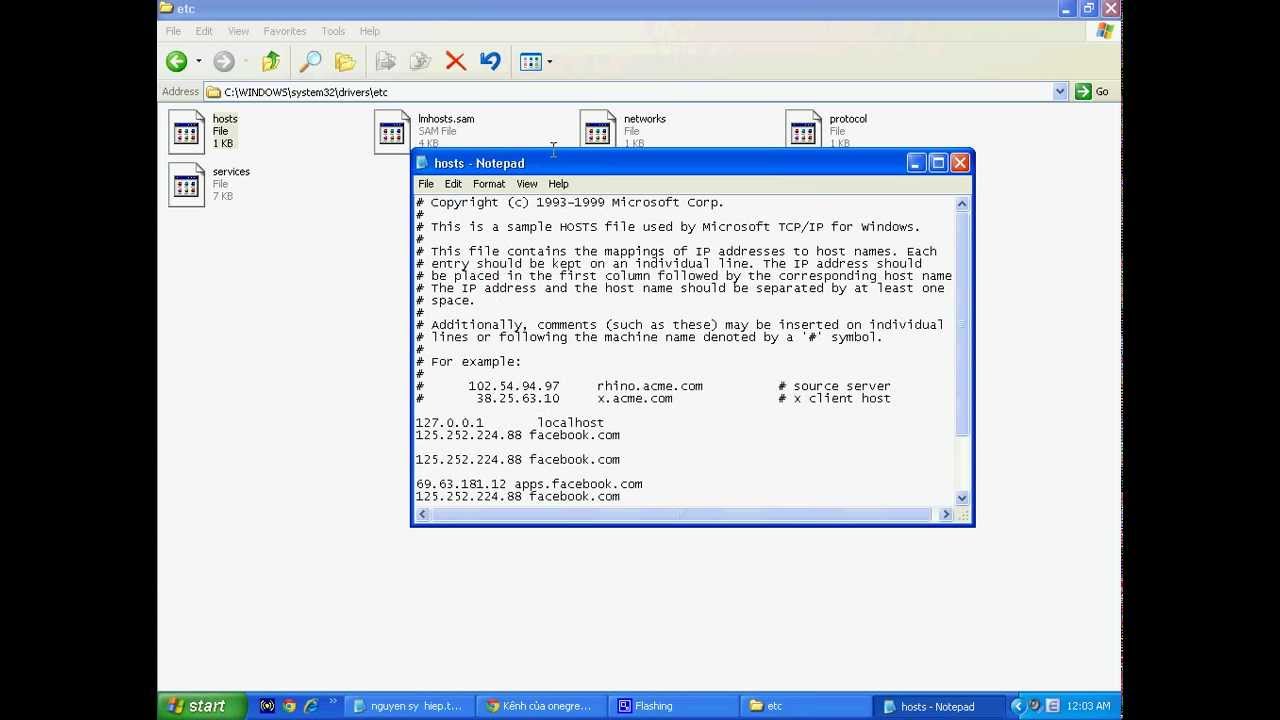The width and height of the screenshot is (1280, 720).
Task: Click the Copy To toolbar icon
Action: point(420,62)
